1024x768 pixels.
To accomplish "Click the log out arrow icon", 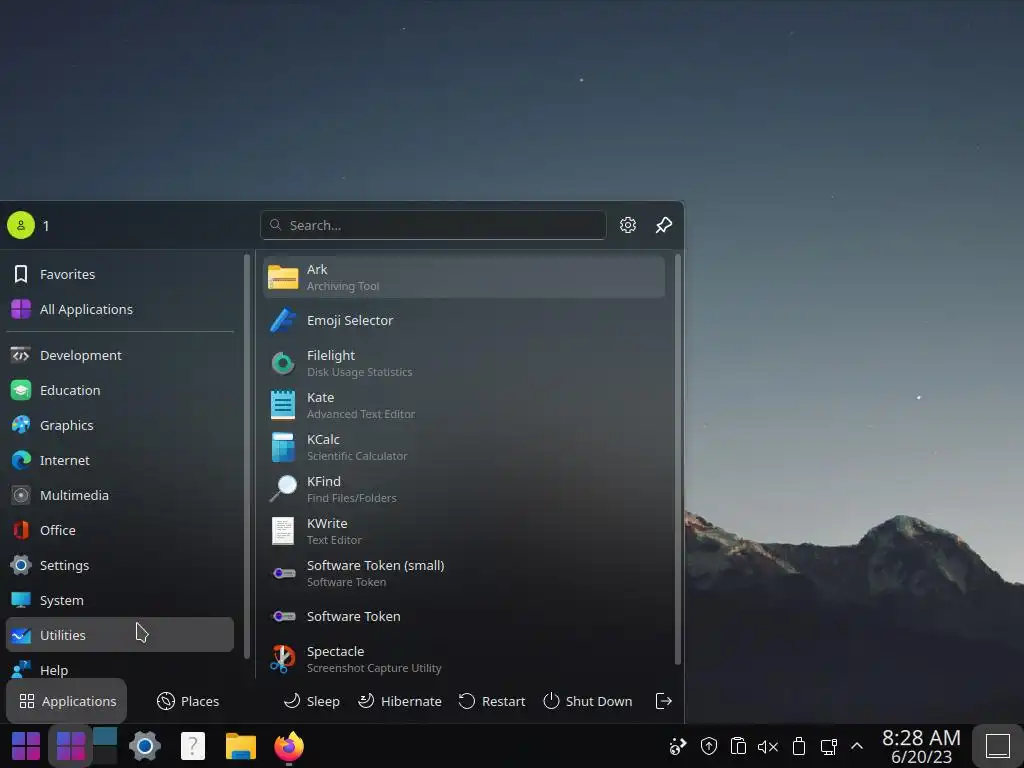I will 664,701.
